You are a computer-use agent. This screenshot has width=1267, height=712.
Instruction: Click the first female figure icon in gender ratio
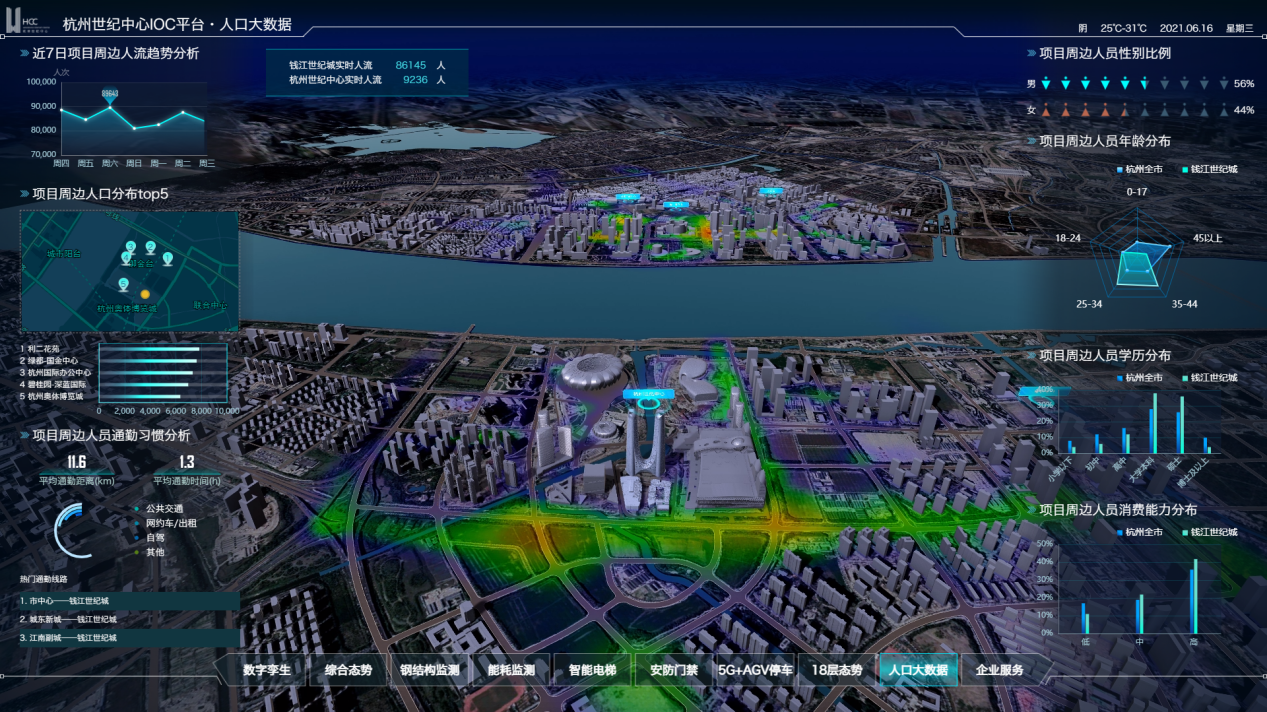(x=1045, y=110)
